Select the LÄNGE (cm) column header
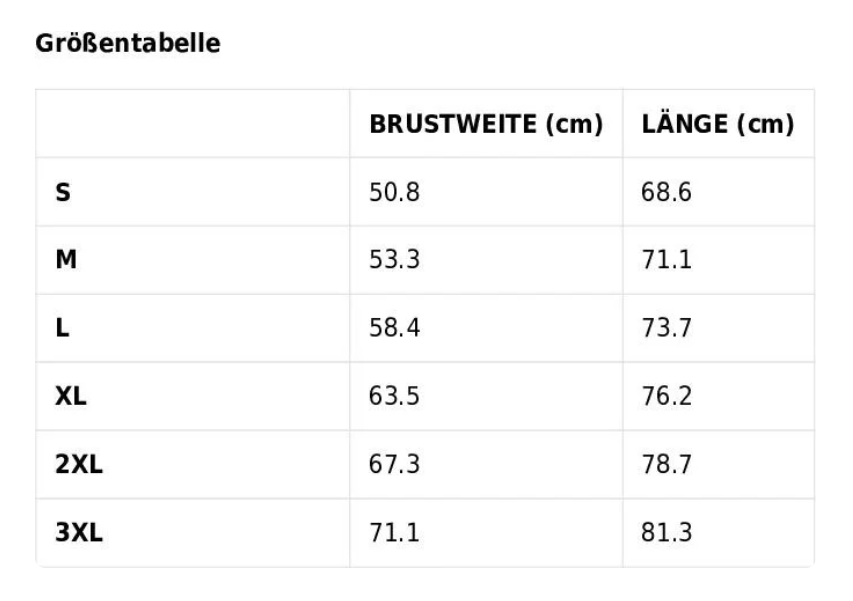853x601 pixels. 717,125
